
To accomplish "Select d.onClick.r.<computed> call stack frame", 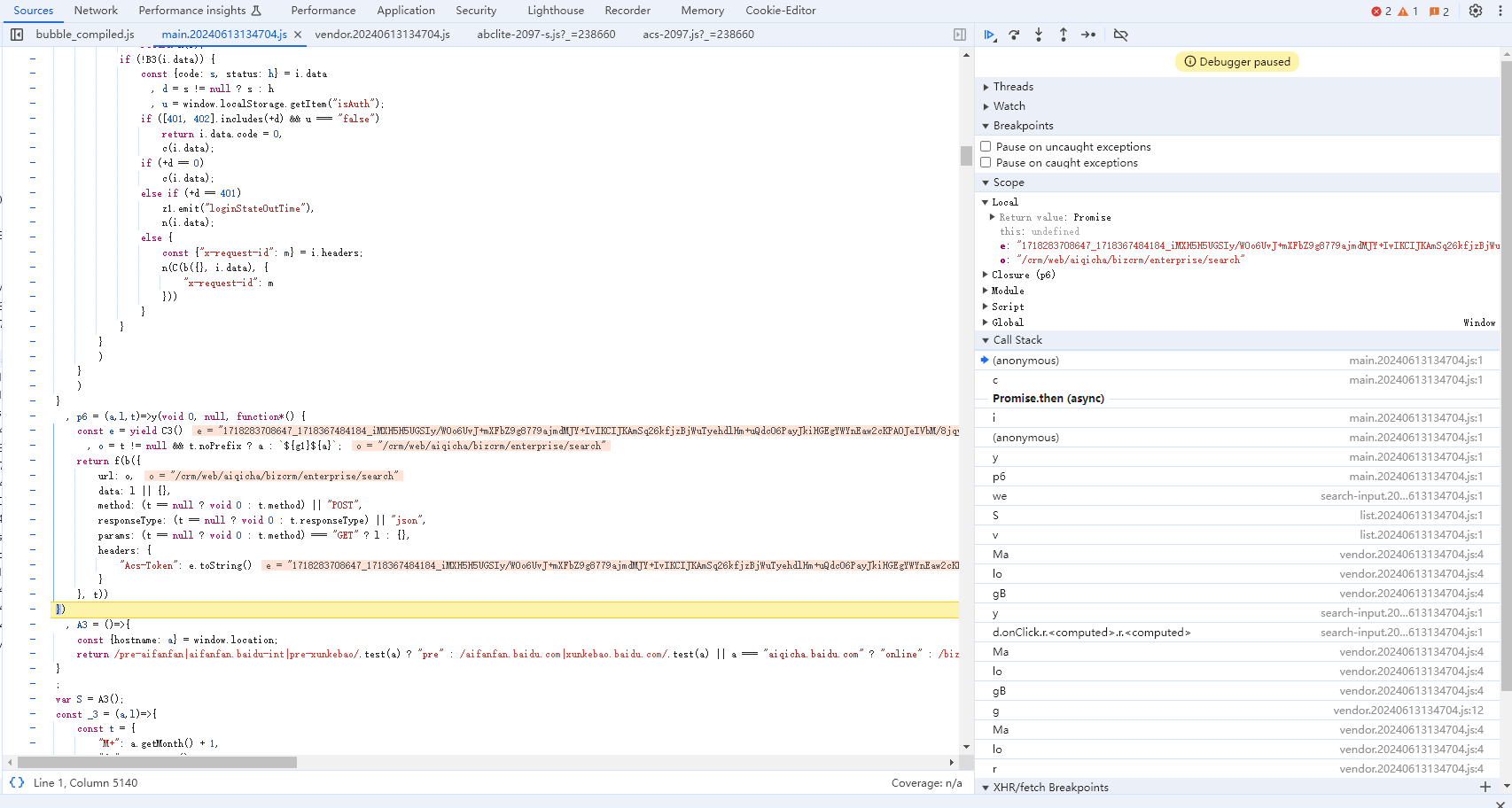I will point(1238,632).
